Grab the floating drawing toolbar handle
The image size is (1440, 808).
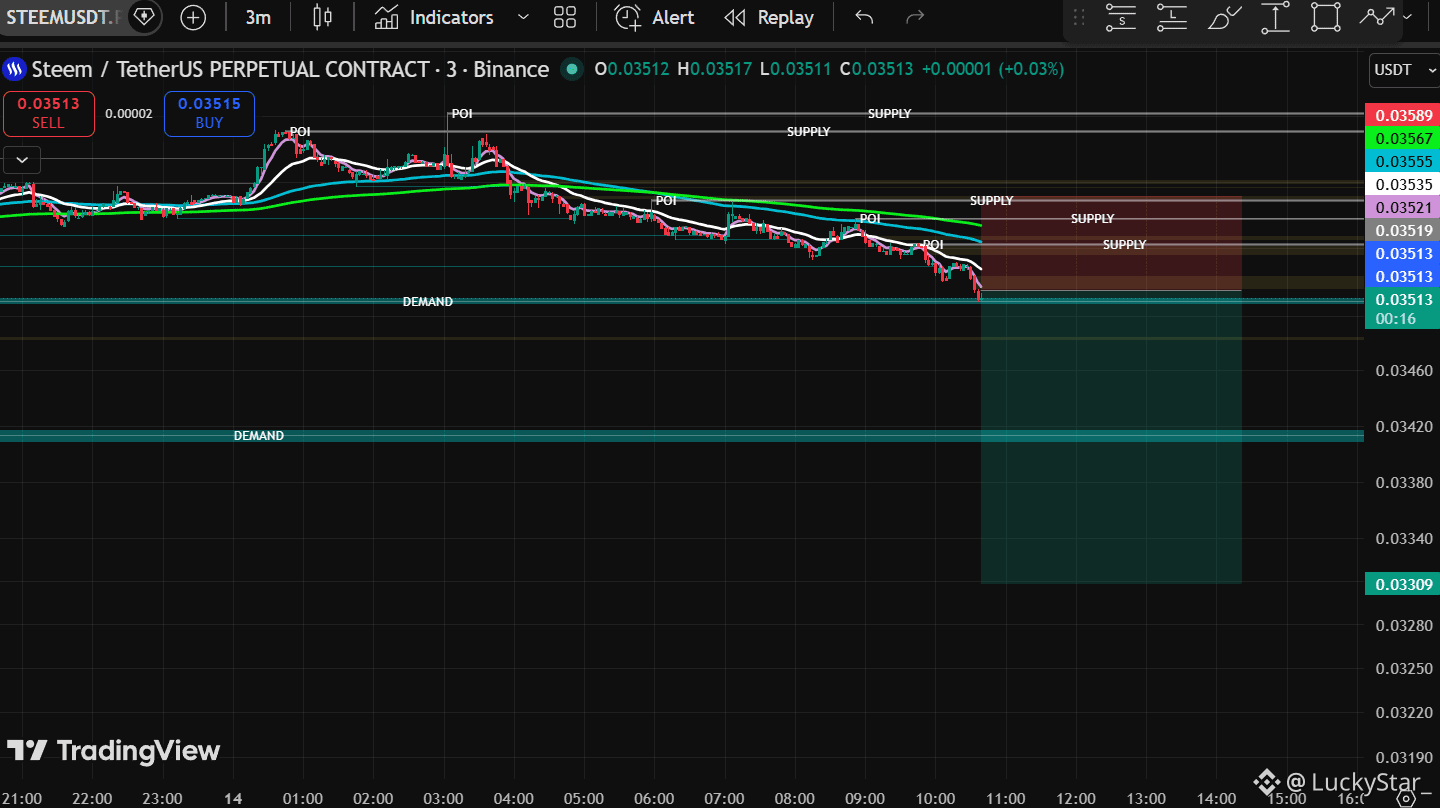(1078, 17)
